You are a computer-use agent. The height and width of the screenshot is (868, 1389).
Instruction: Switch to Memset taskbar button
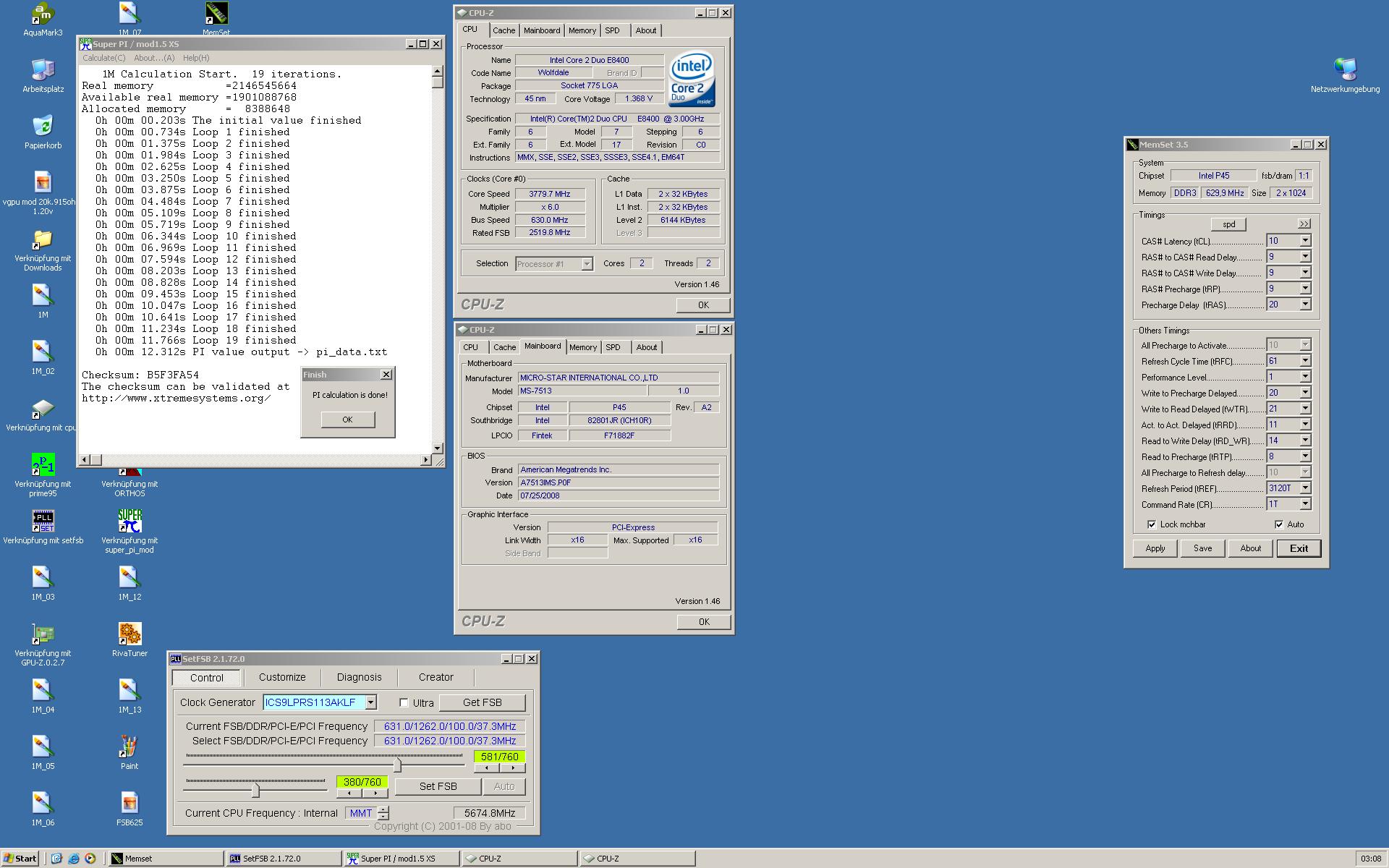tap(166, 859)
